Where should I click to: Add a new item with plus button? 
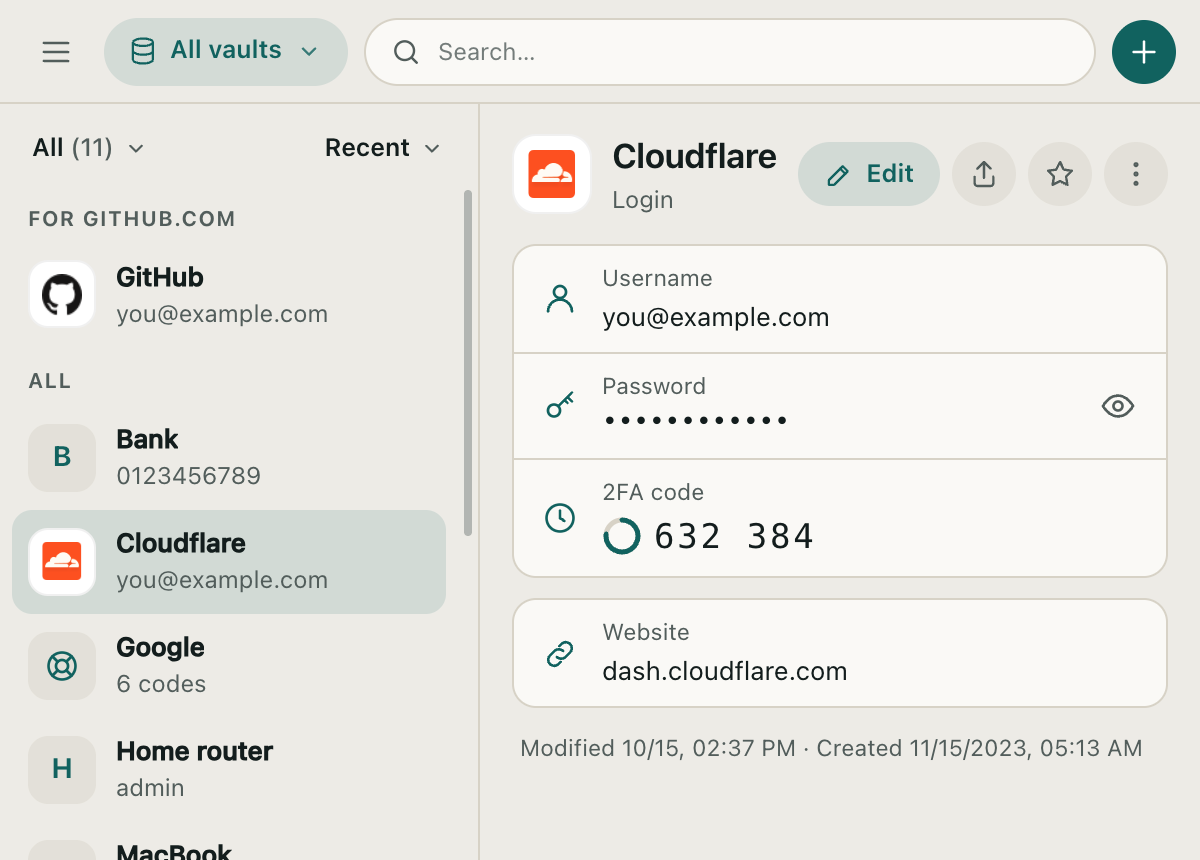1144,52
